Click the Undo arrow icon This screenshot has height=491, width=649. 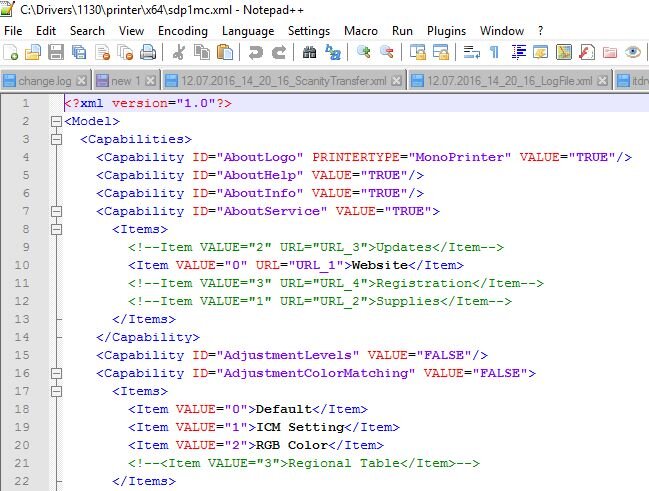click(x=255, y=52)
